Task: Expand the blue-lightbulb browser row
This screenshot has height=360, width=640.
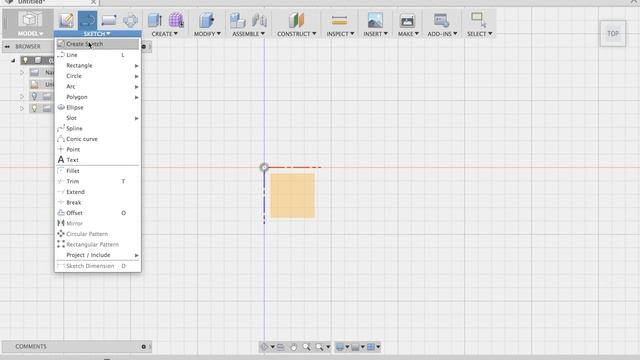Action: 22,96
